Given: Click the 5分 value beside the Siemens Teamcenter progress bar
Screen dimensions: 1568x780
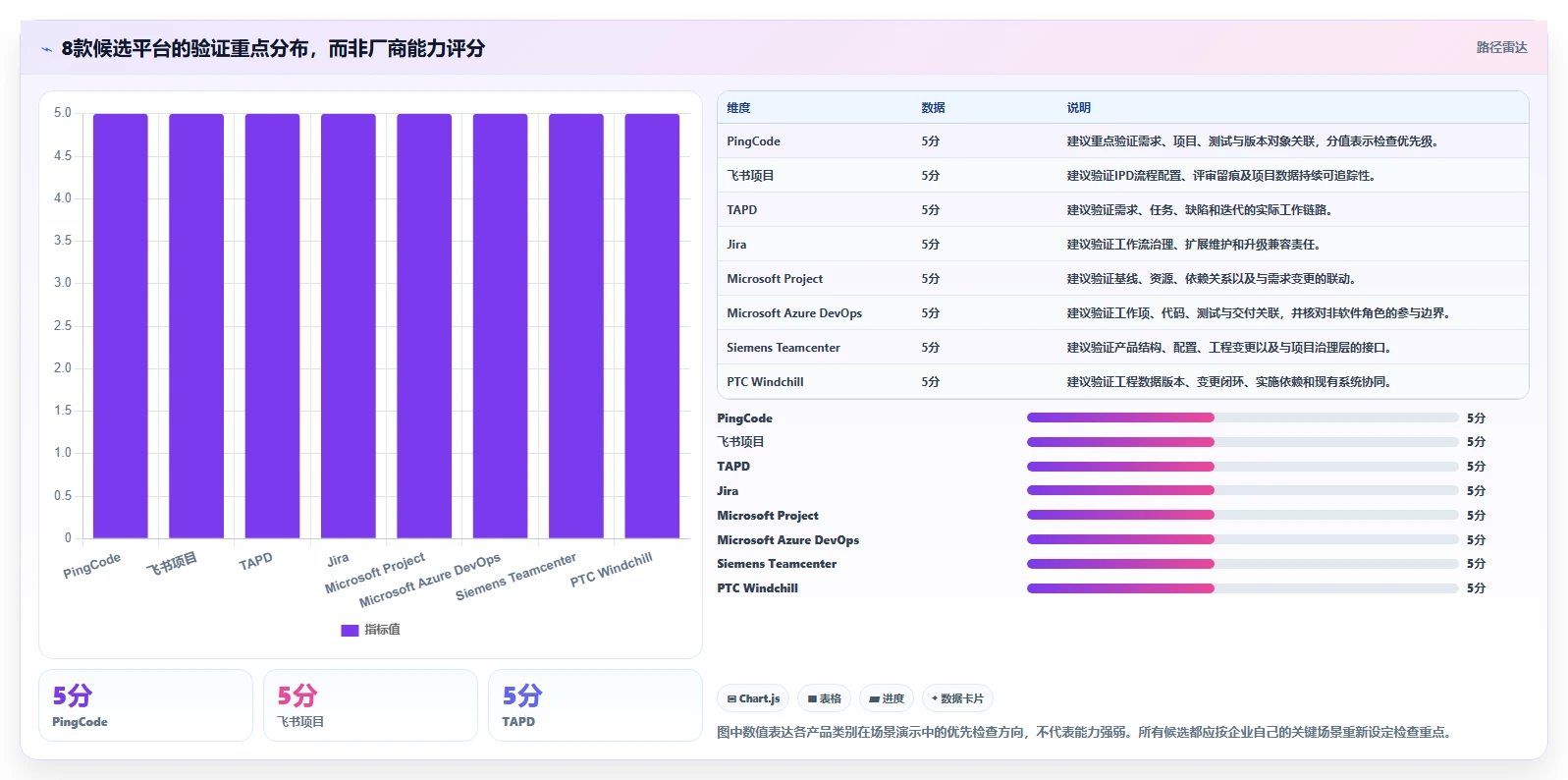Looking at the screenshot, I should [1476, 564].
